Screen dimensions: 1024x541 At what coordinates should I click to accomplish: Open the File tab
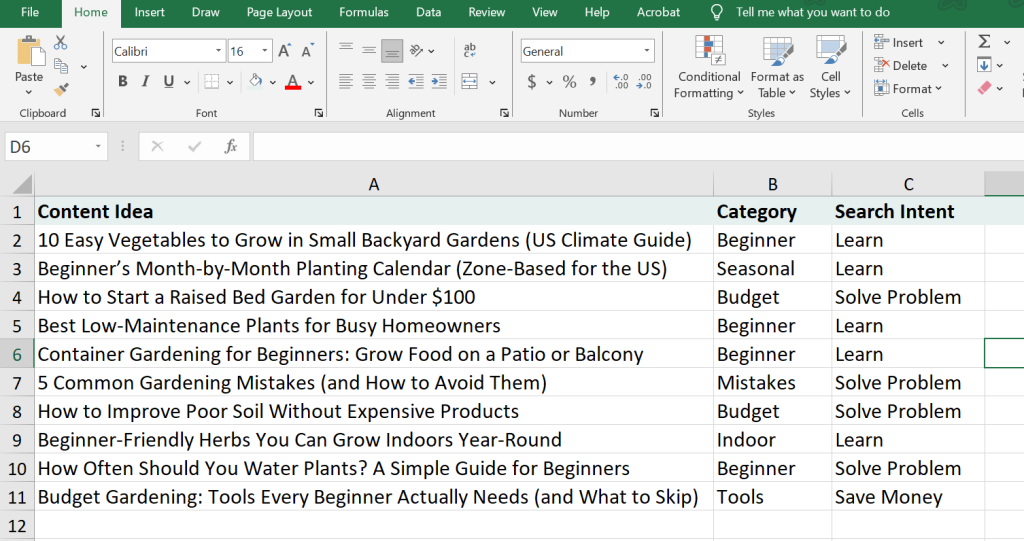tap(30, 12)
